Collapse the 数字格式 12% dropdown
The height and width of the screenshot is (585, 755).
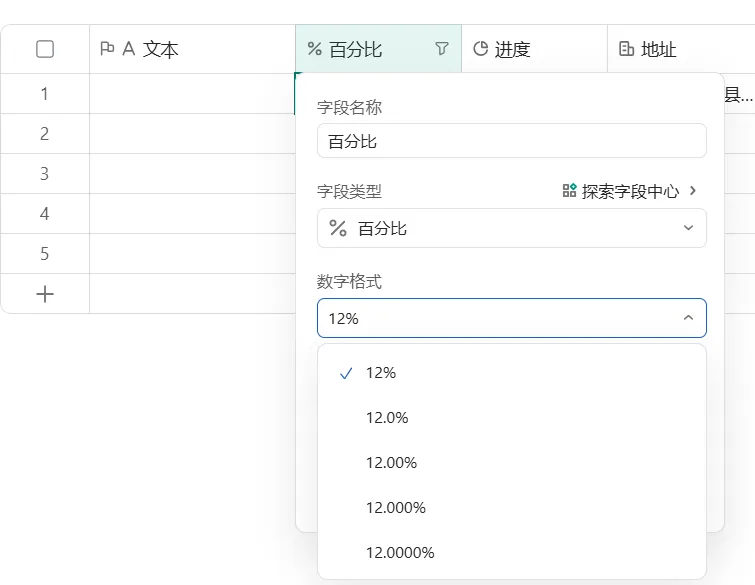coord(512,318)
